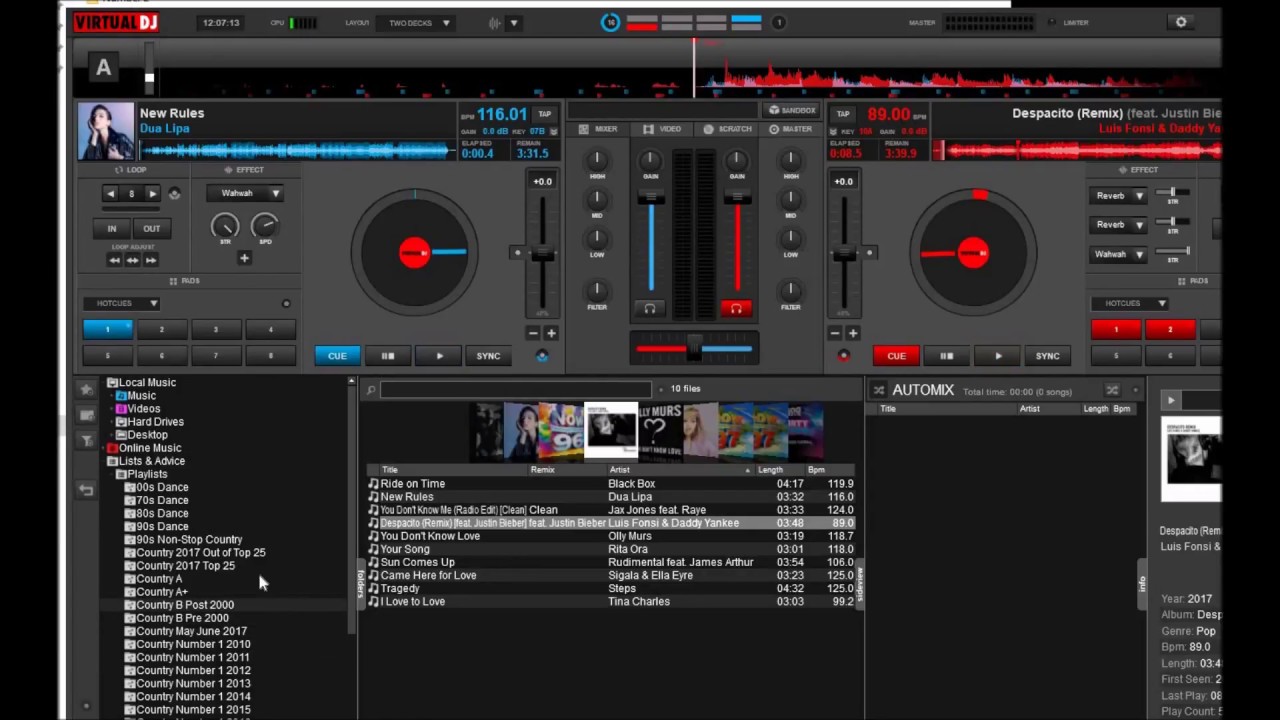1280x720 pixels.
Task: Switch to the MIXER tab
Action: tap(599, 129)
